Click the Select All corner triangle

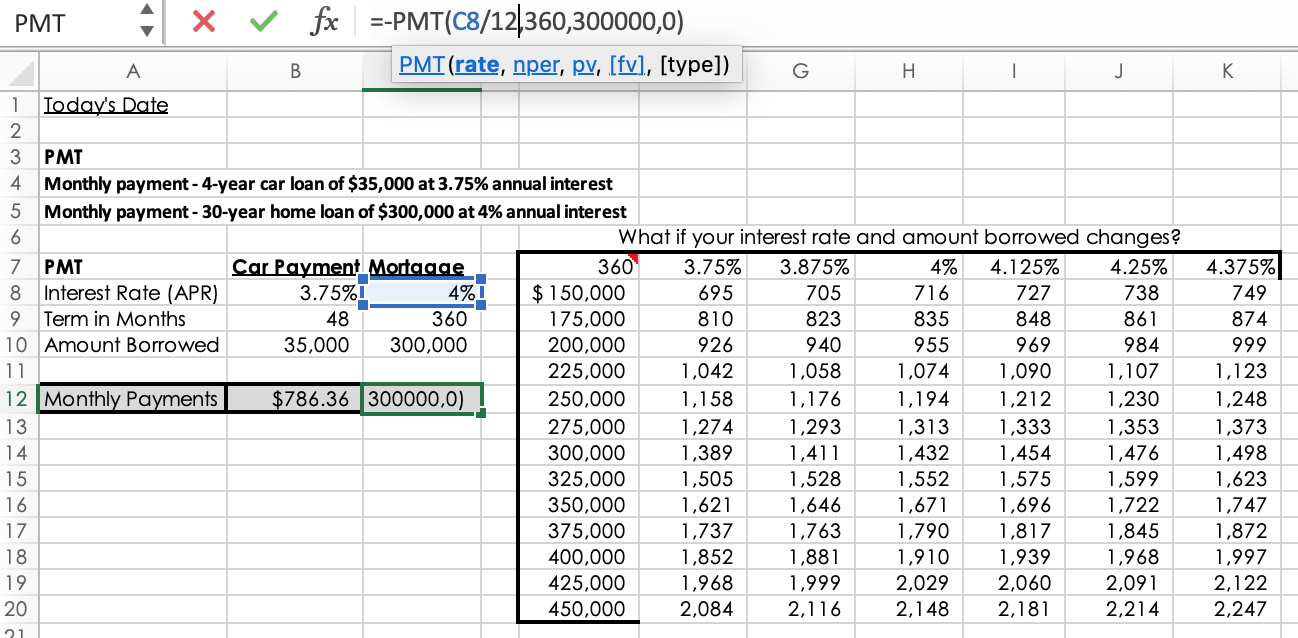click(20, 72)
